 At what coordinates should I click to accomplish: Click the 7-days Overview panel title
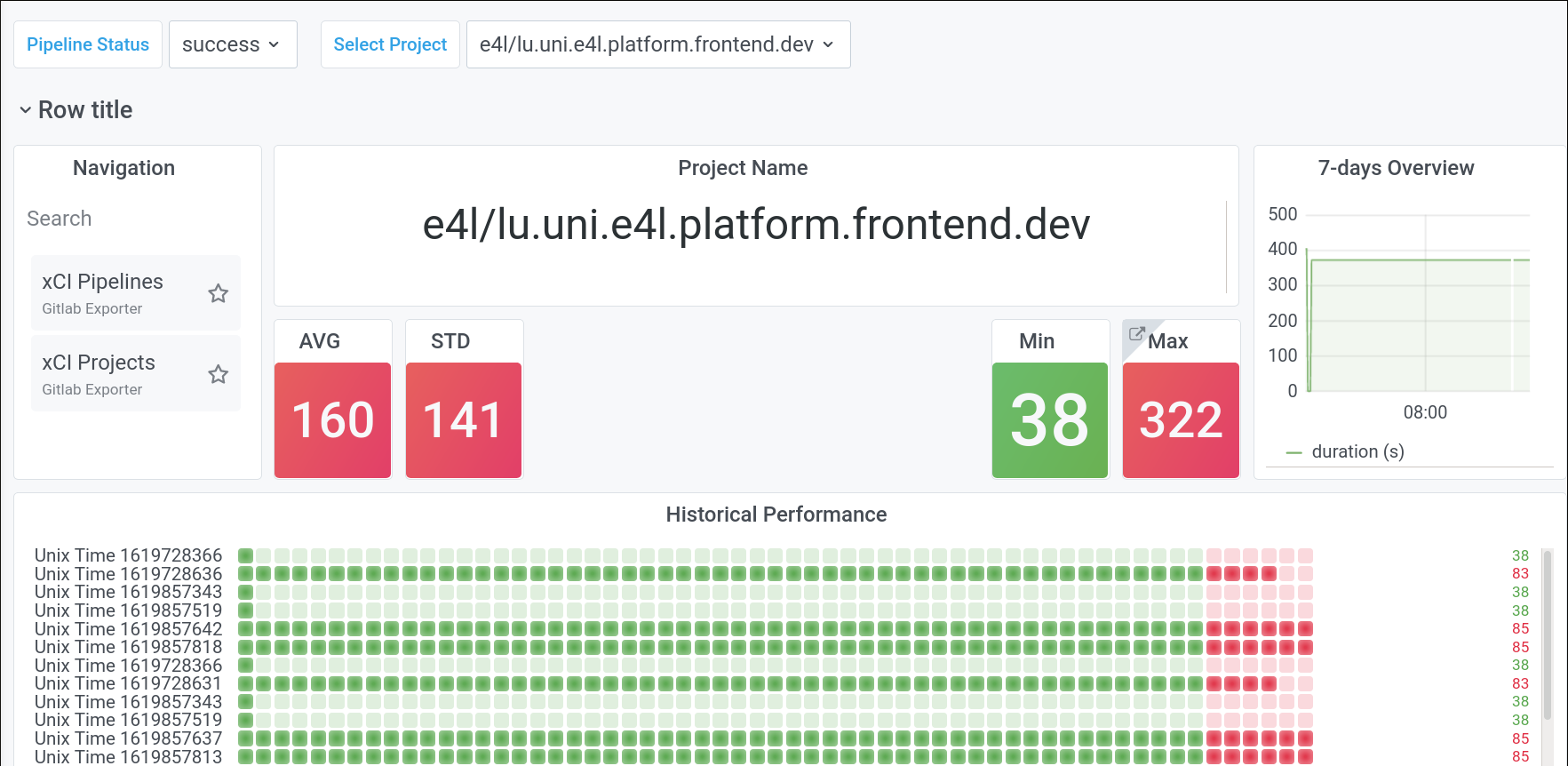click(x=1396, y=168)
